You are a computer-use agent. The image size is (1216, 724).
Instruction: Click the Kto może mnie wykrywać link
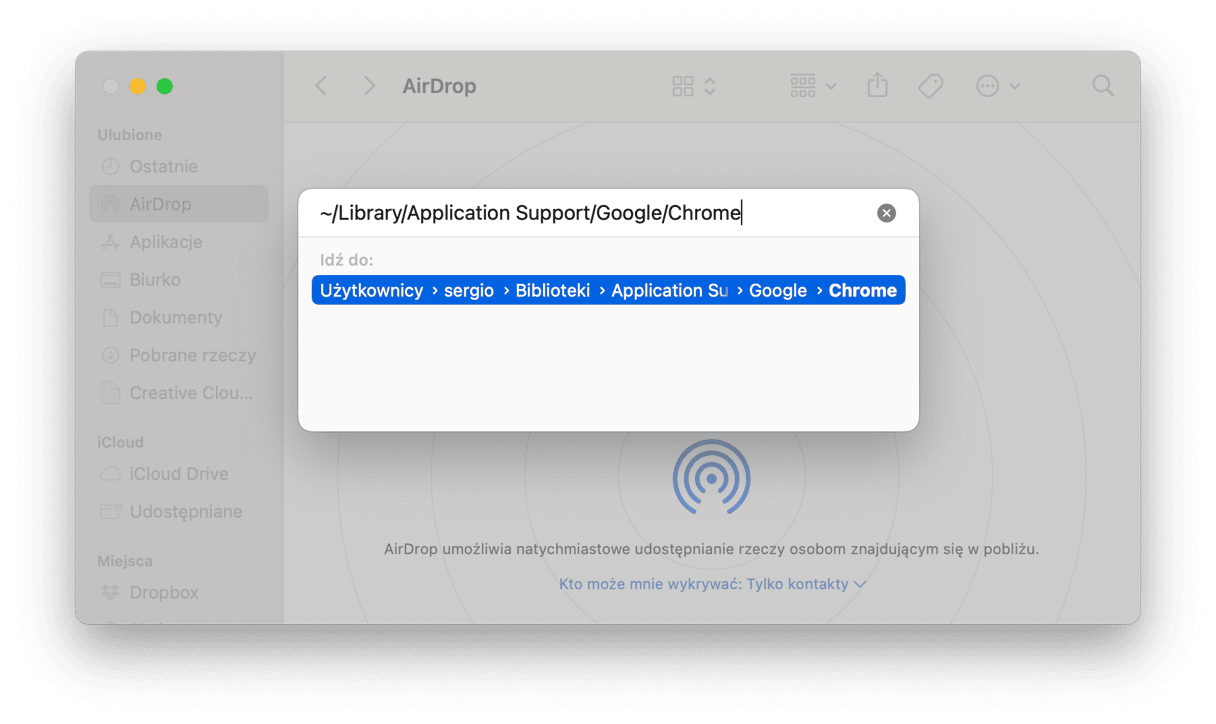click(x=712, y=584)
